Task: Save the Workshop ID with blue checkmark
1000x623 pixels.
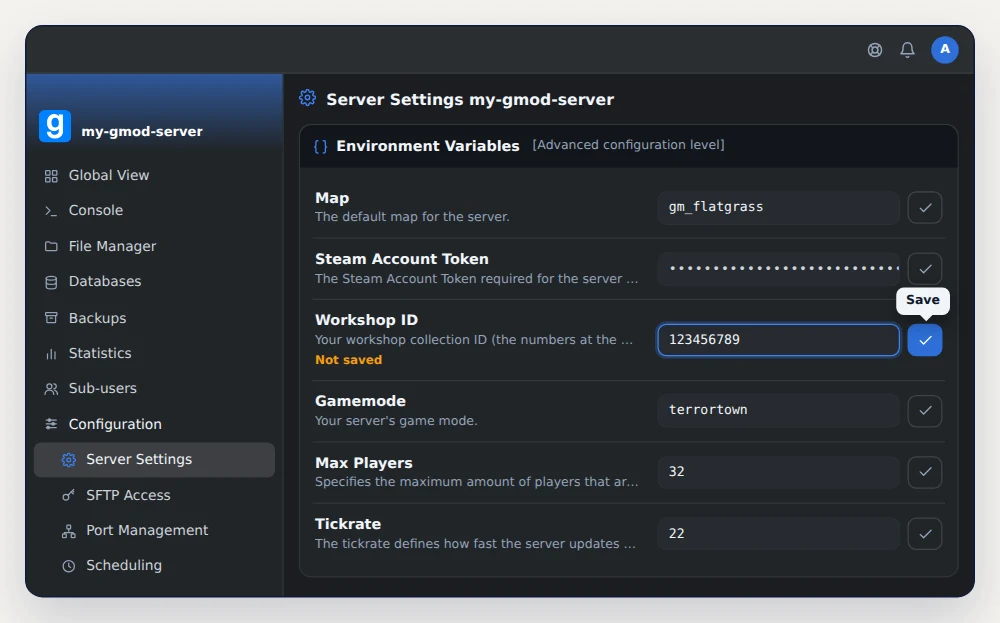Action: tap(925, 340)
